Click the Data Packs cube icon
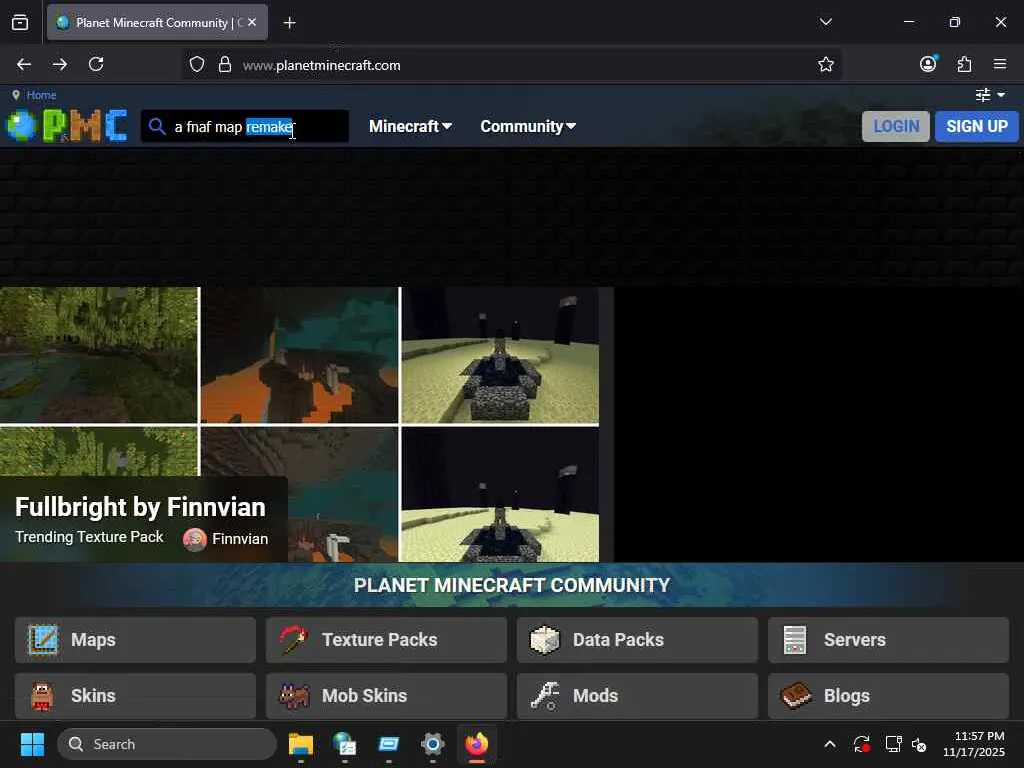The width and height of the screenshot is (1024, 768). point(545,640)
